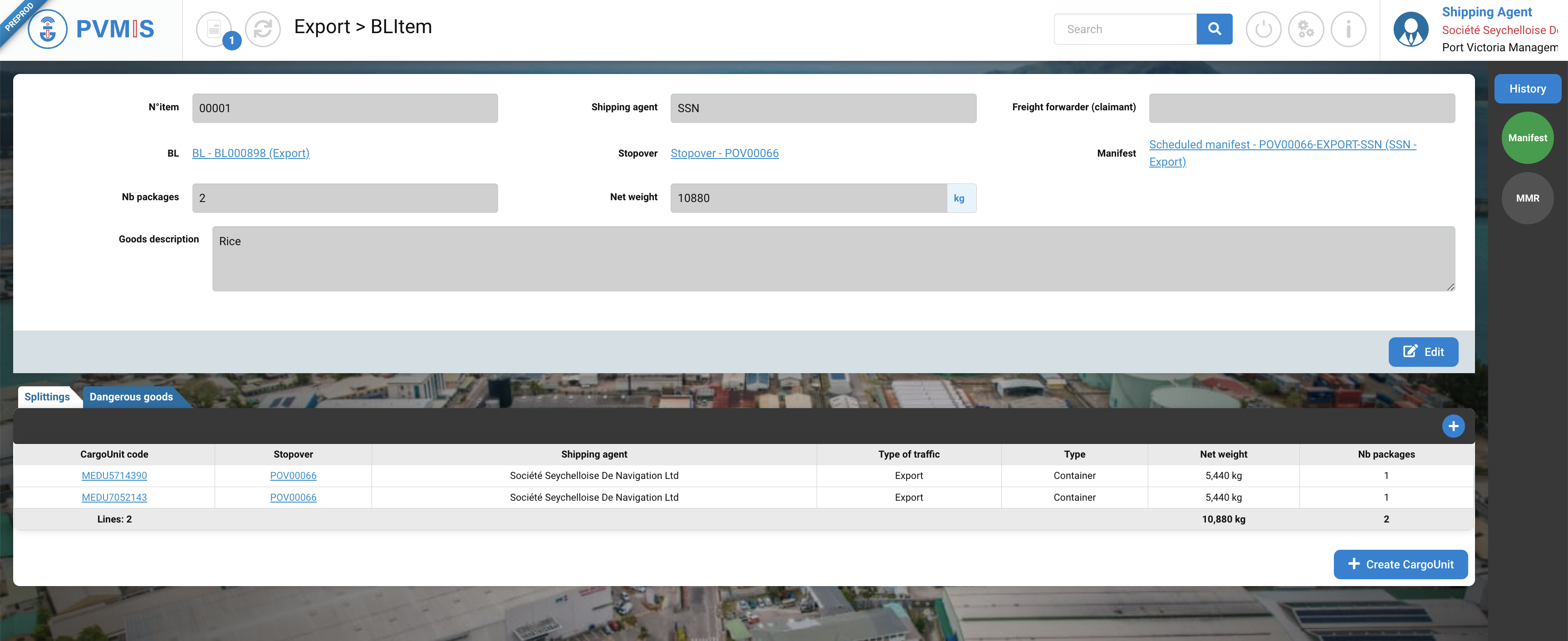Open the user profile avatar icon
Screen dimensions: 1568x641
[1411, 29]
